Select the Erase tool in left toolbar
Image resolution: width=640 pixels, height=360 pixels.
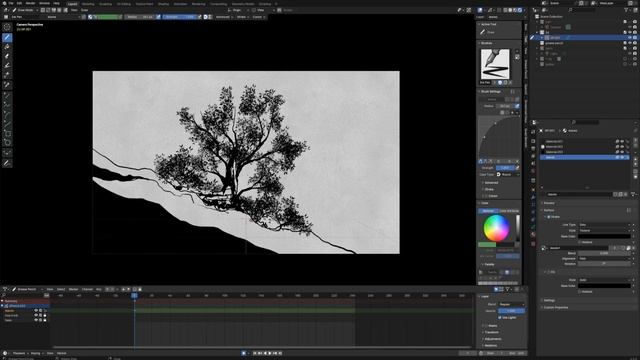(x=7, y=56)
